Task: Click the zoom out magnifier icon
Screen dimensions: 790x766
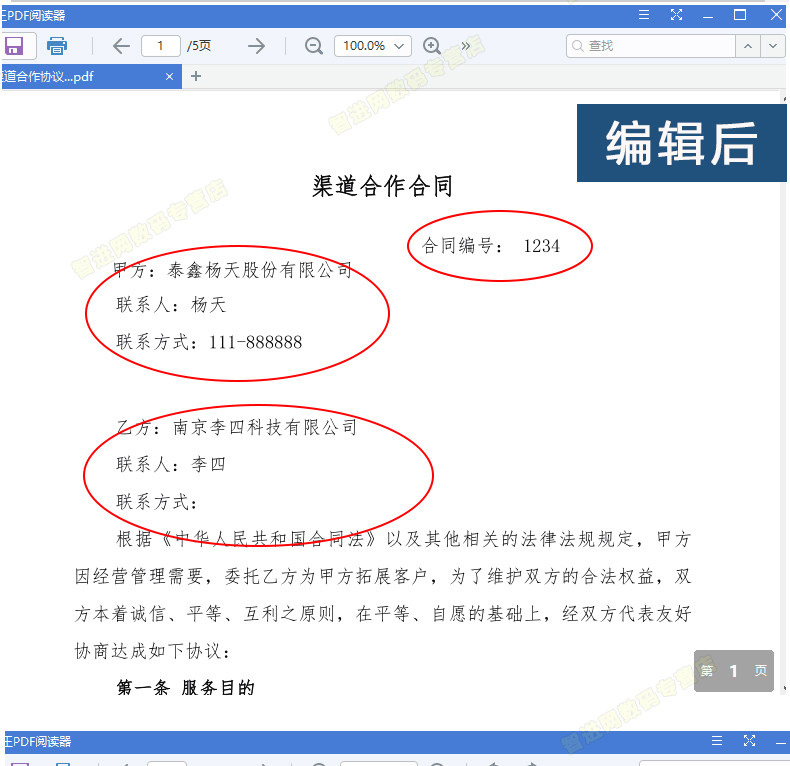Action: pos(313,46)
